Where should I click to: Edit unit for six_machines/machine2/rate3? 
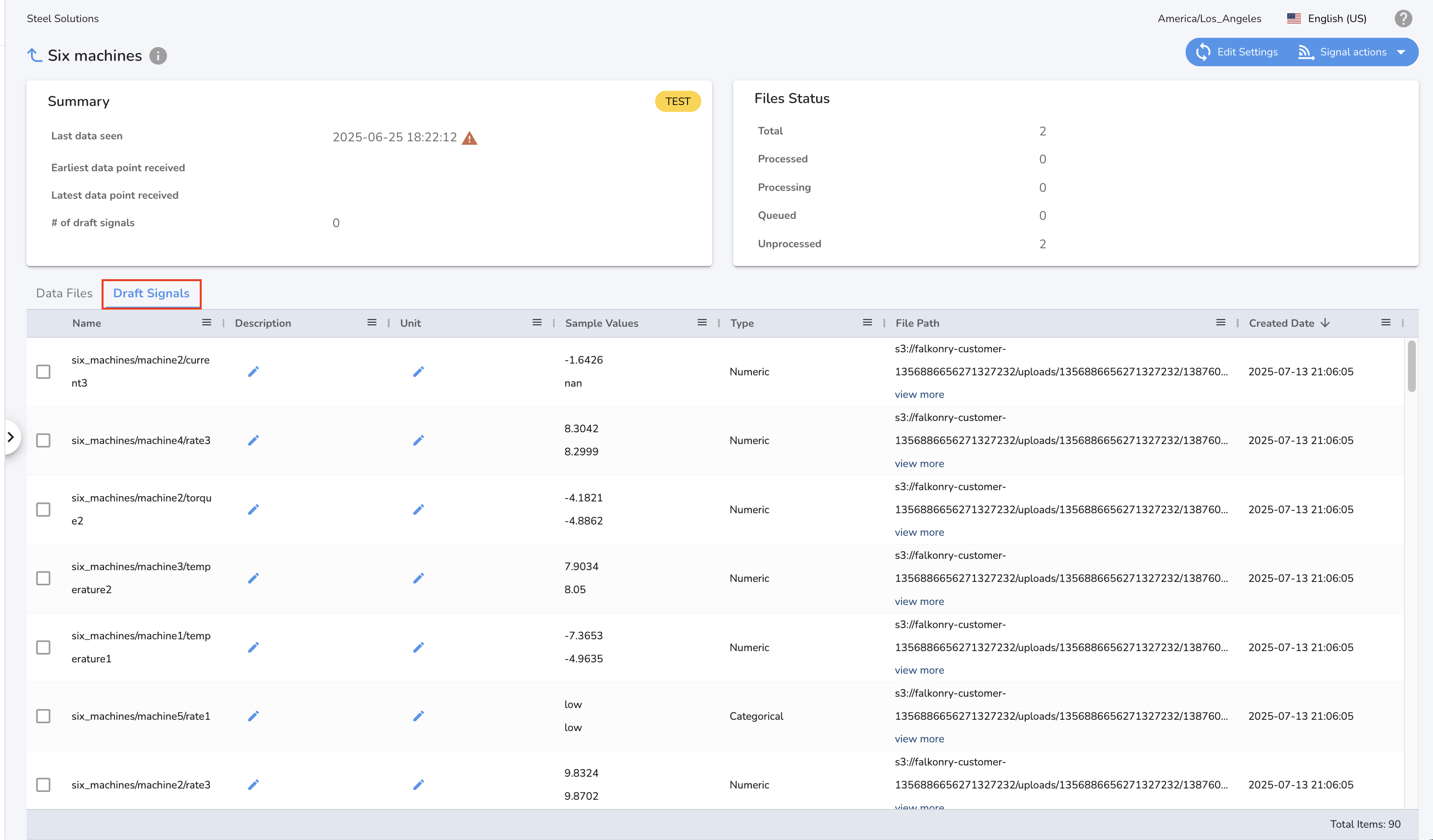pos(419,784)
